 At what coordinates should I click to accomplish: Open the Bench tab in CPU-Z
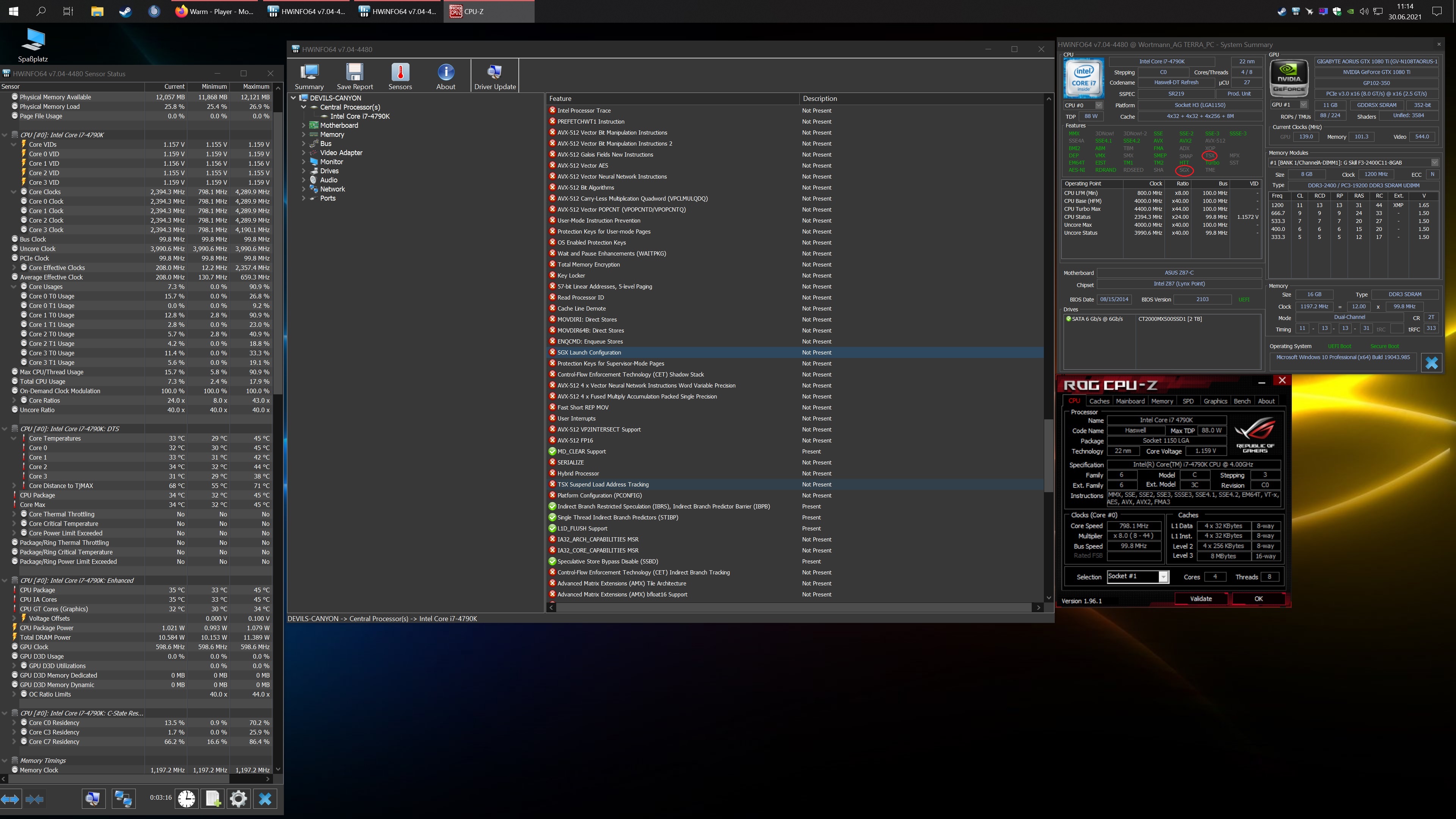click(1242, 401)
